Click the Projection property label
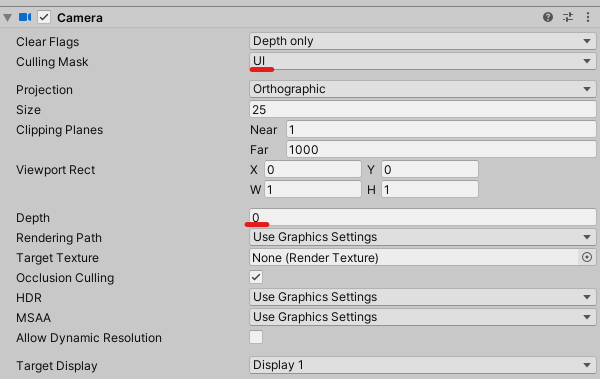This screenshot has height=379, width=600. tap(44, 90)
